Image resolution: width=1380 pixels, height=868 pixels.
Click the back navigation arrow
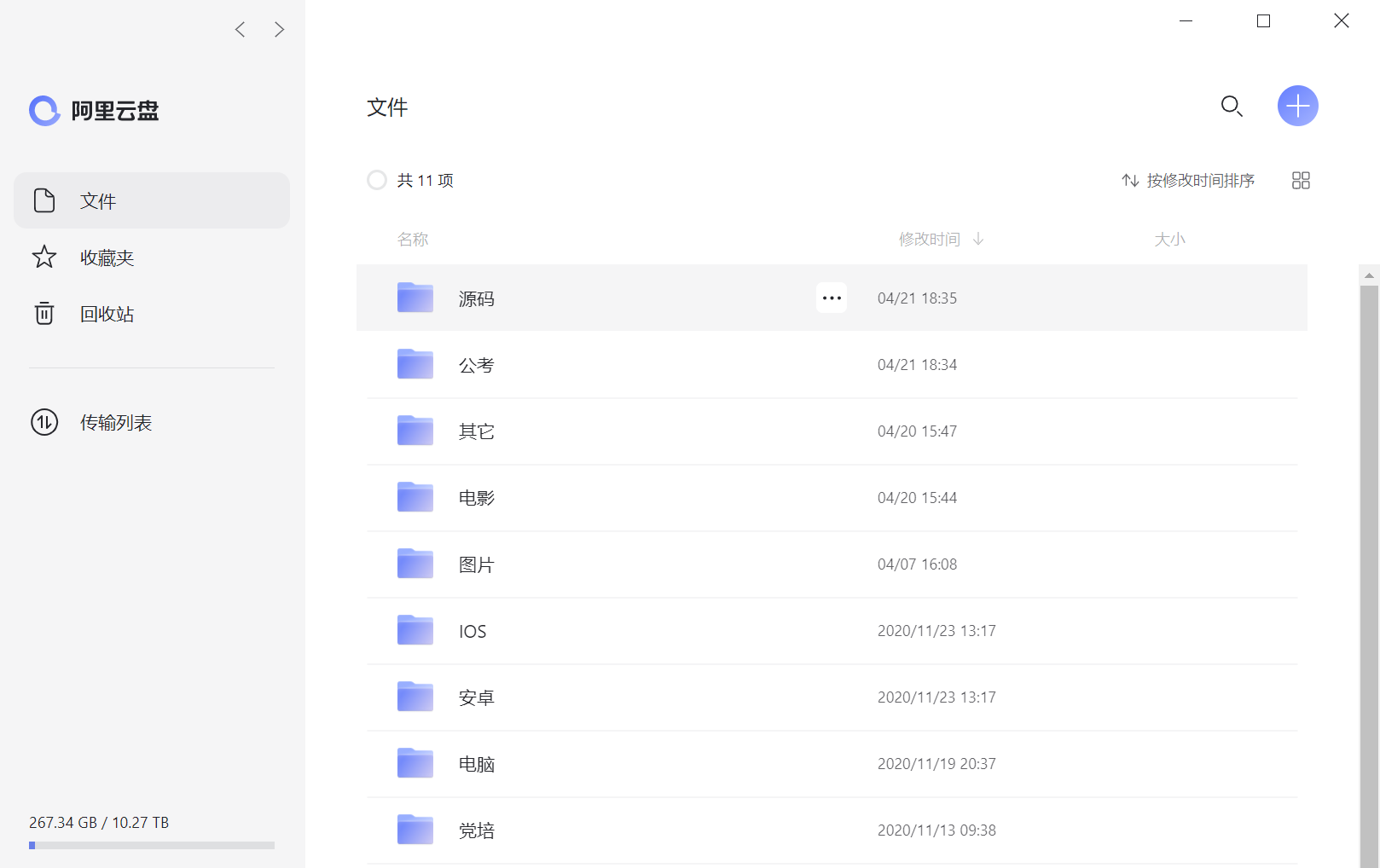[x=241, y=30]
